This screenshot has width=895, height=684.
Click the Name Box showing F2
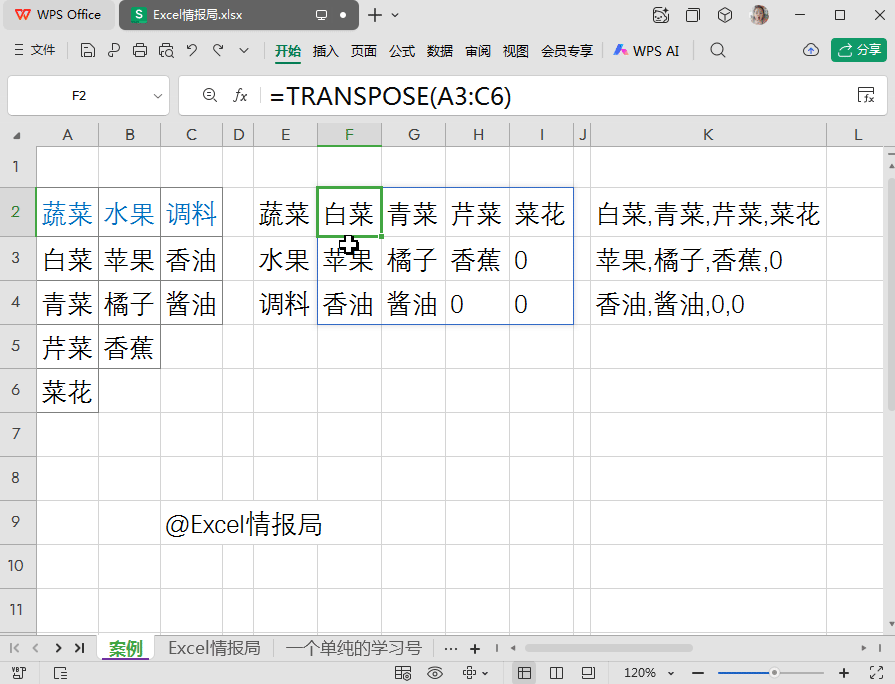pyautogui.click(x=79, y=96)
